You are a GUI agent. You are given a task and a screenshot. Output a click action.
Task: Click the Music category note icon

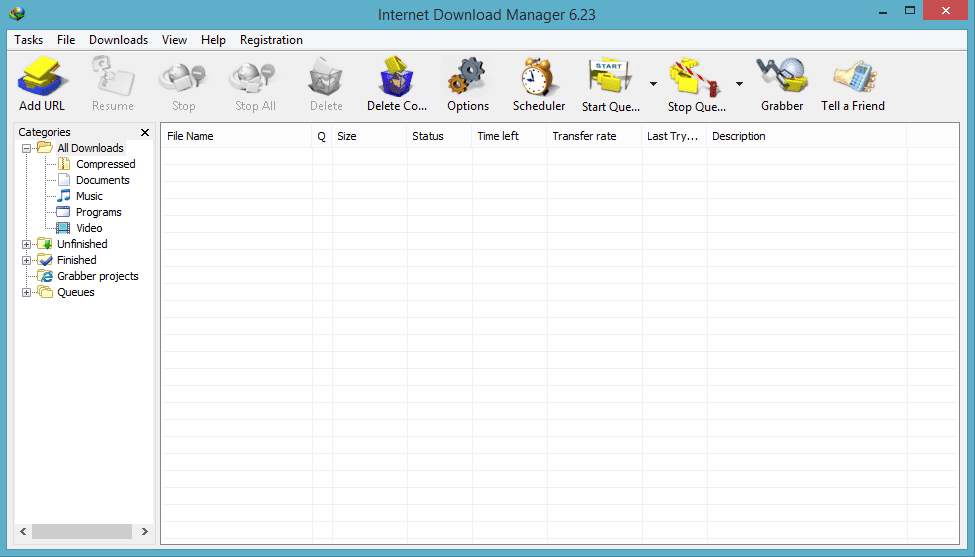coord(64,196)
